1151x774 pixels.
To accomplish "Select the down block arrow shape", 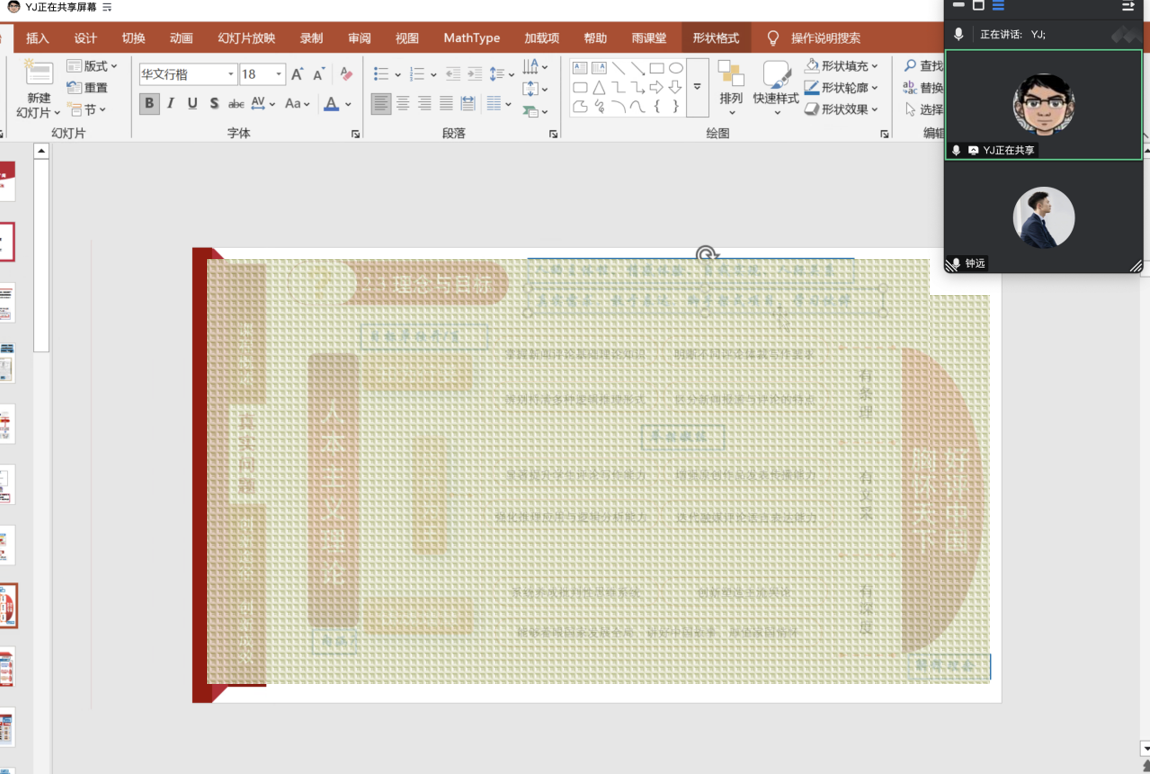I will (675, 87).
